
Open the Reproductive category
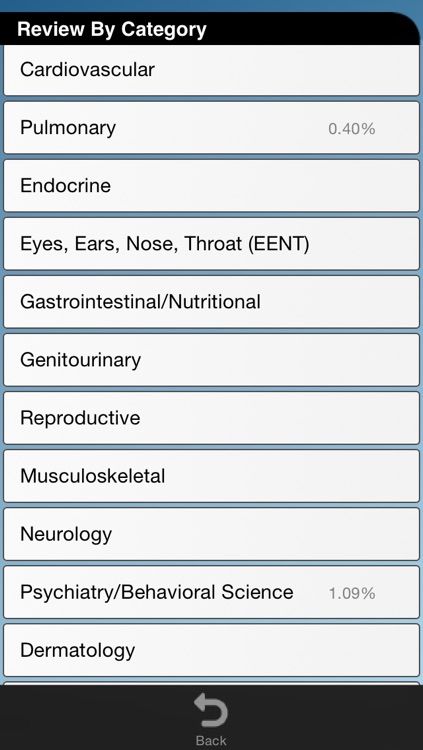[x=212, y=418]
